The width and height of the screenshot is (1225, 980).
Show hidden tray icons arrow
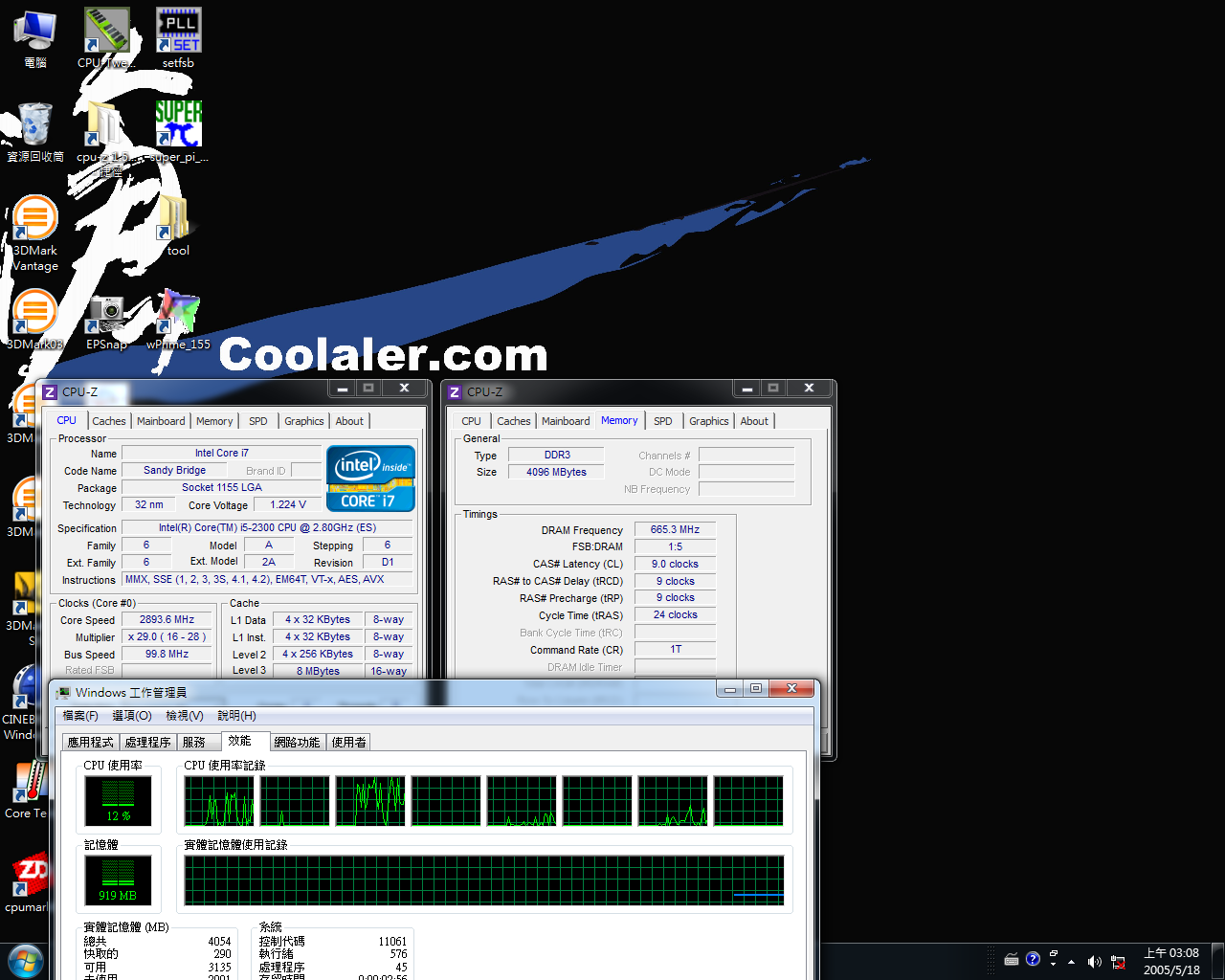point(1071,962)
